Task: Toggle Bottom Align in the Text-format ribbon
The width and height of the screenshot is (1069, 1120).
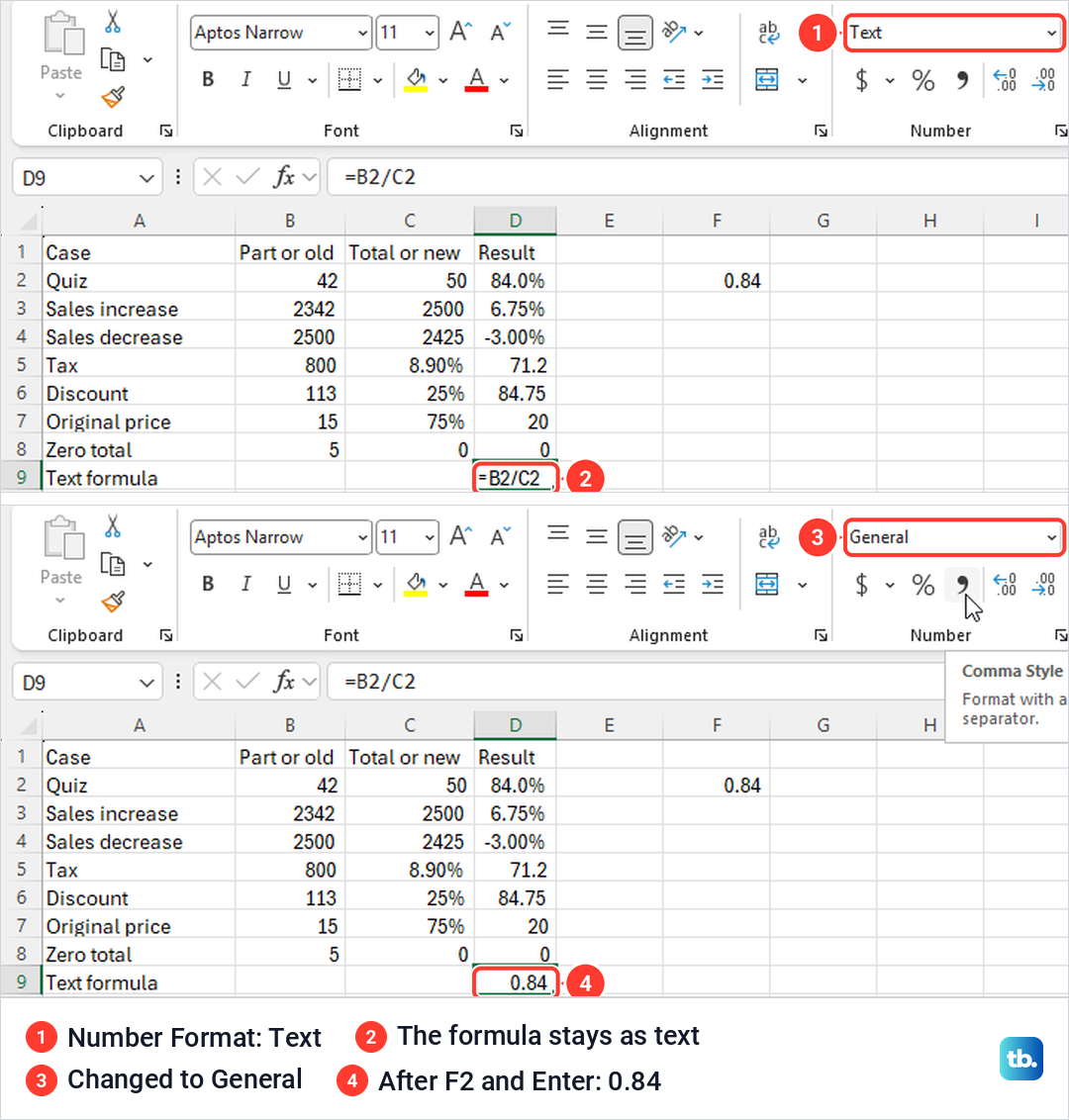Action: [x=634, y=33]
